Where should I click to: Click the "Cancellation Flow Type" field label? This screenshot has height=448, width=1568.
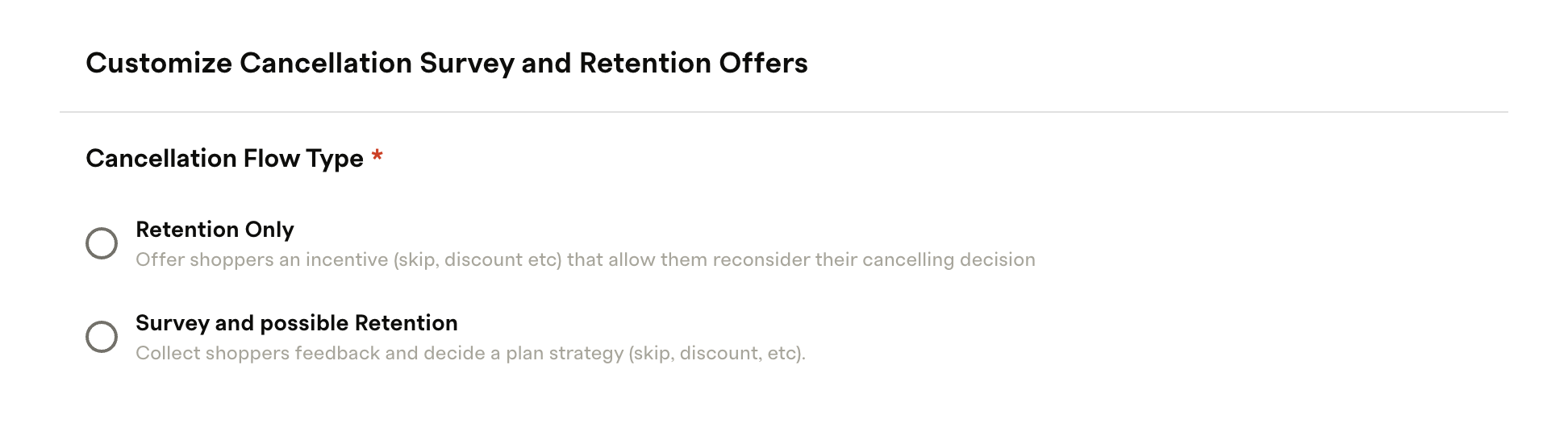pos(224,159)
